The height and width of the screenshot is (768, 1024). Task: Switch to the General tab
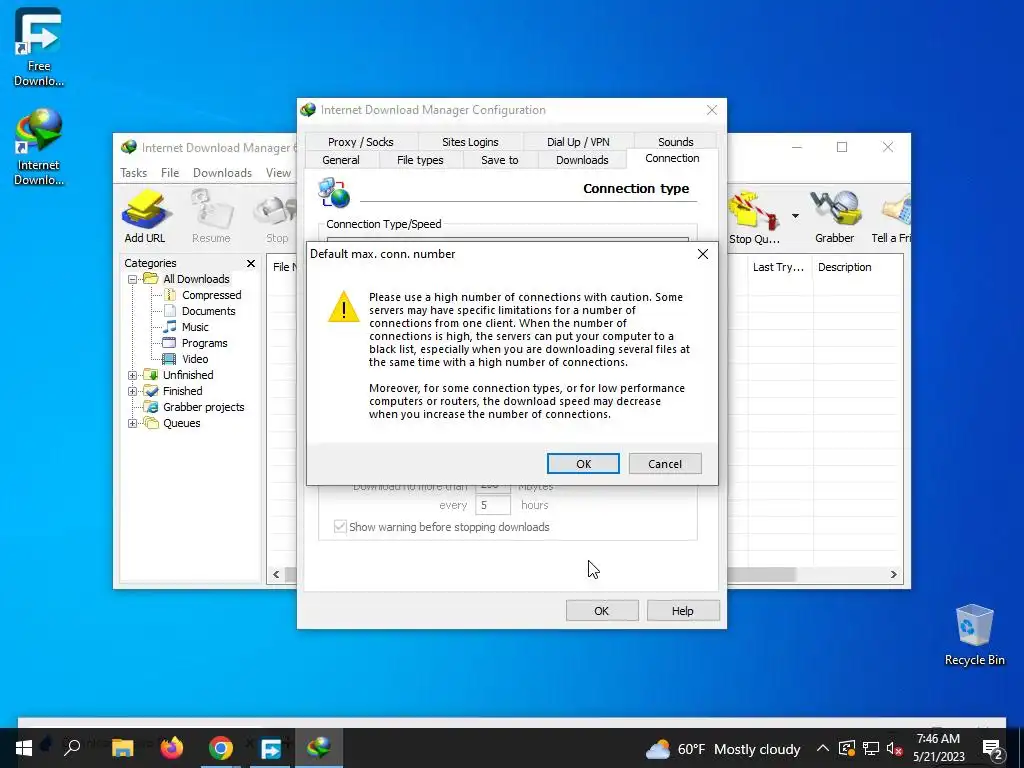(x=341, y=159)
